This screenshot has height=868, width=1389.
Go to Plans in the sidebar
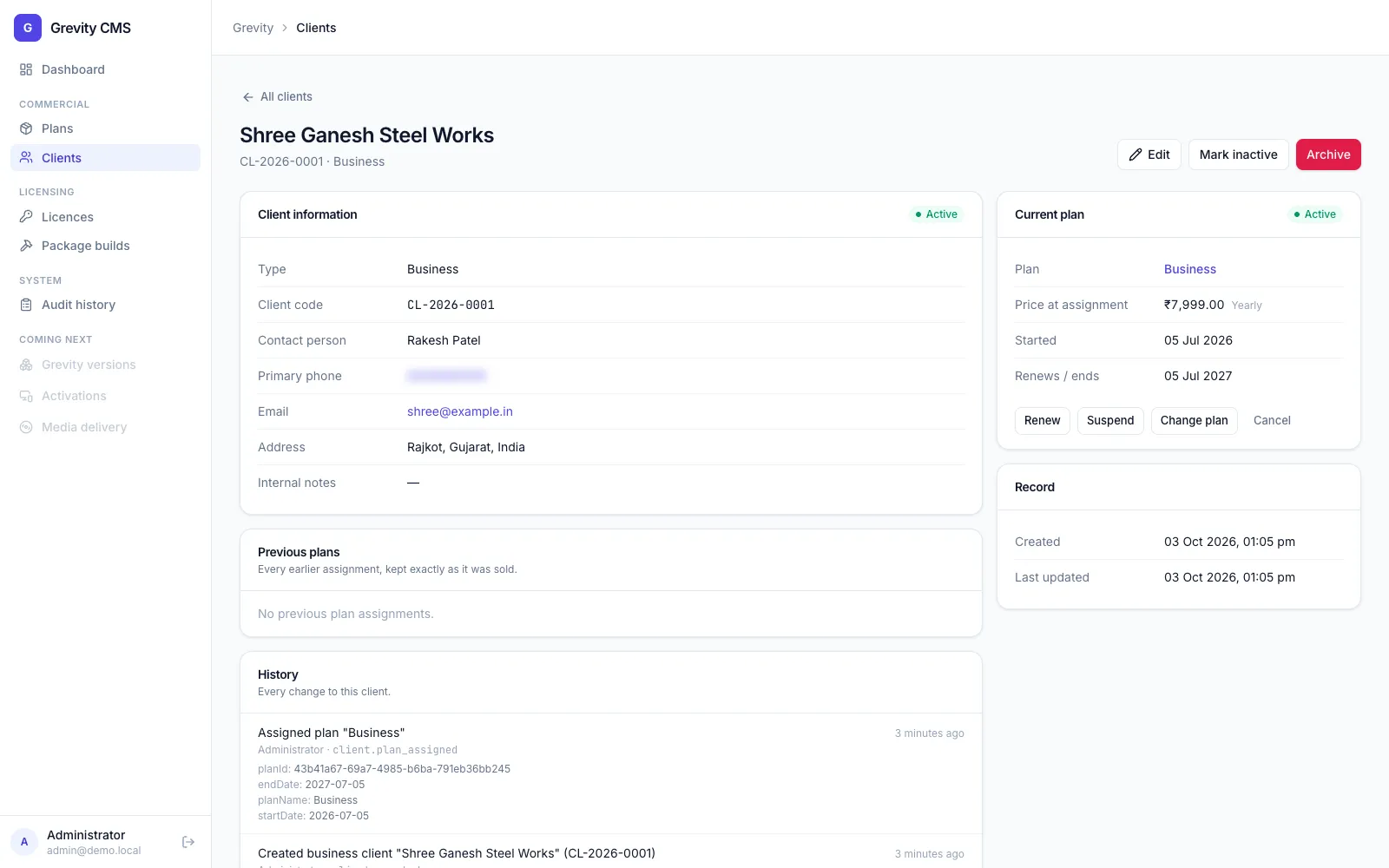click(x=105, y=128)
